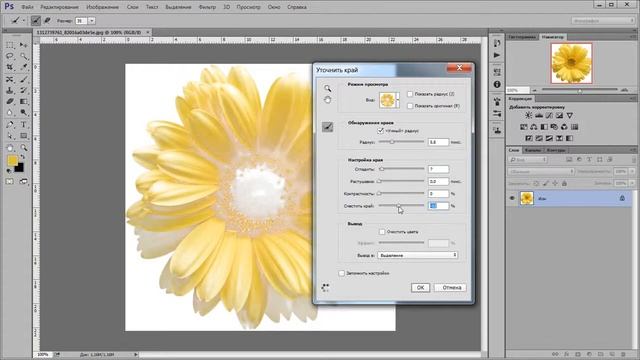Open the Изображение menu
640x360 pixels.
(102, 7)
